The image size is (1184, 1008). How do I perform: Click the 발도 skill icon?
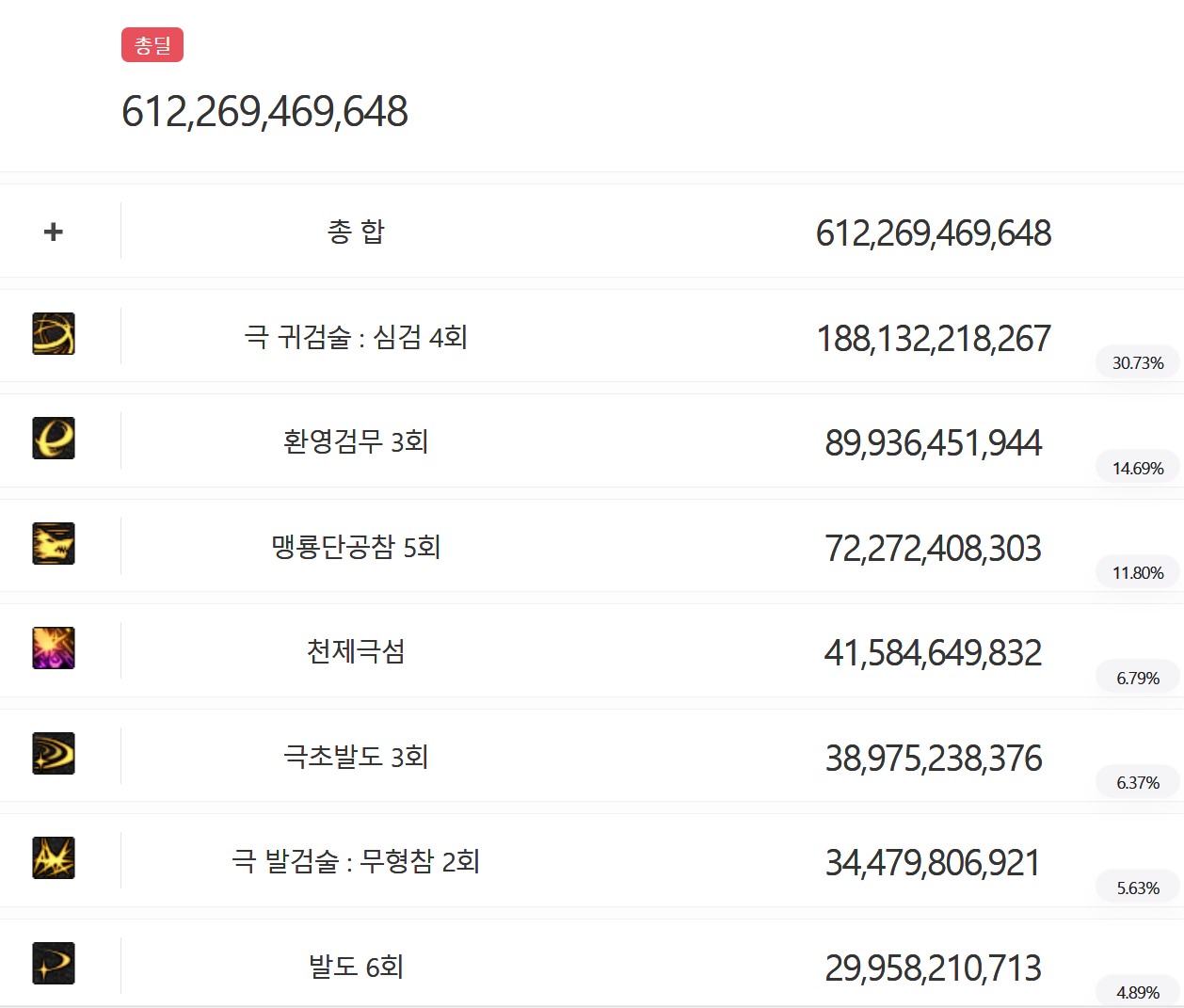point(54,964)
